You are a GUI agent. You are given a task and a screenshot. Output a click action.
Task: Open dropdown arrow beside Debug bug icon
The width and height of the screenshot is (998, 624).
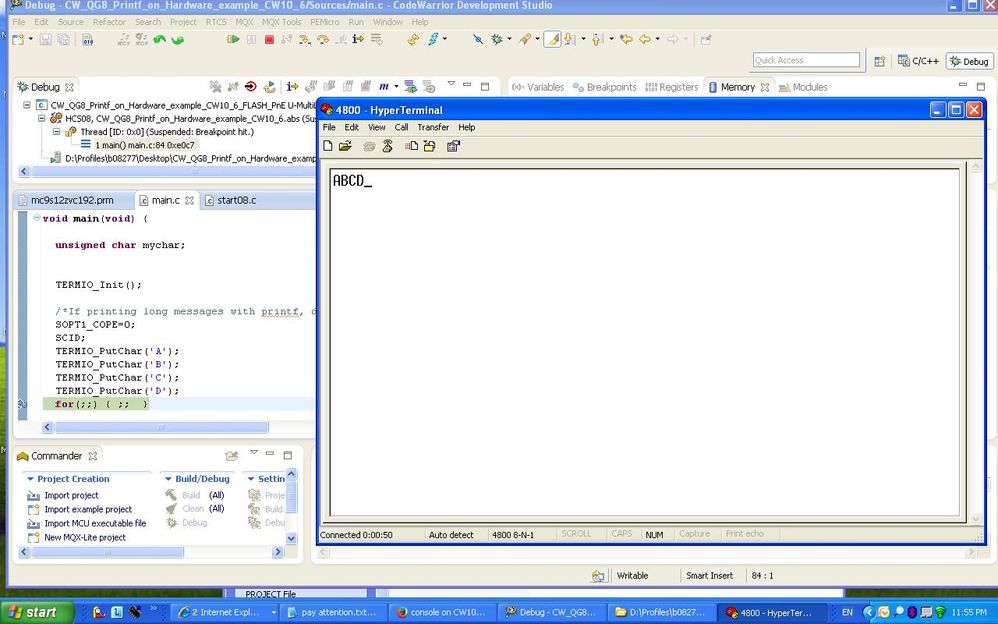tap(509, 39)
